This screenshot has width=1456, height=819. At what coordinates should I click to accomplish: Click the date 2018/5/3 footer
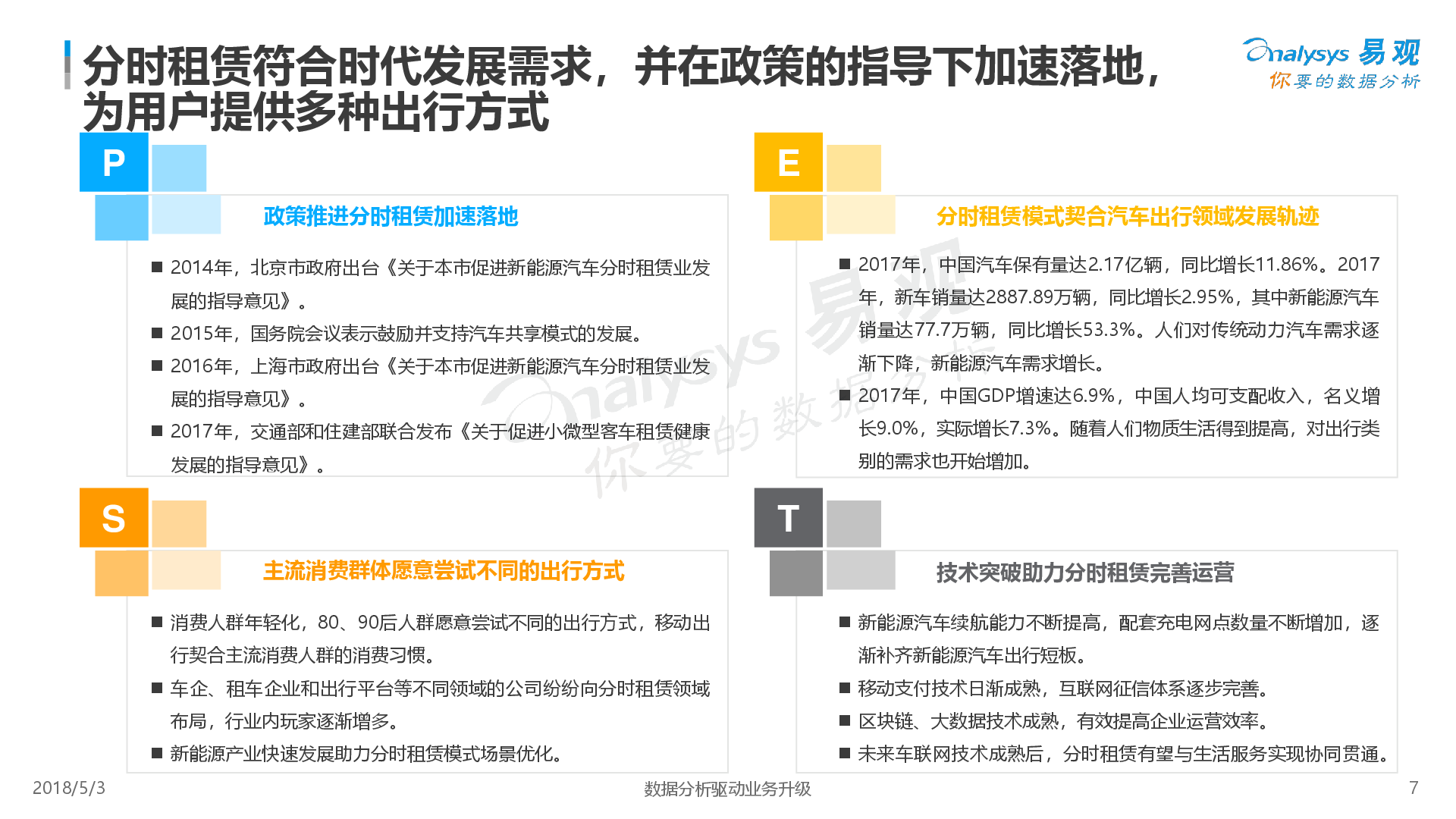point(69,788)
